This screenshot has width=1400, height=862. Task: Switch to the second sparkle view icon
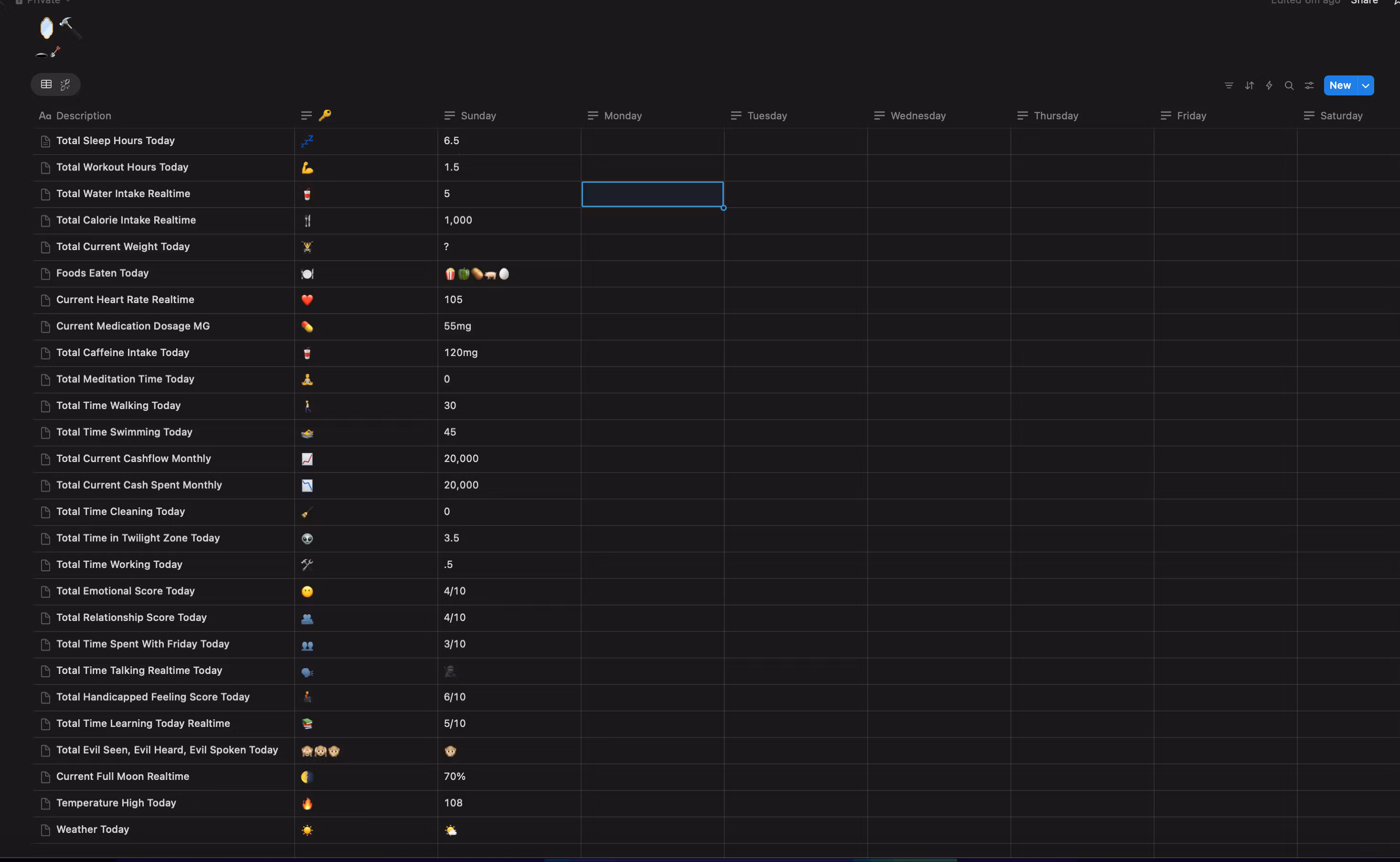pyautogui.click(x=65, y=84)
